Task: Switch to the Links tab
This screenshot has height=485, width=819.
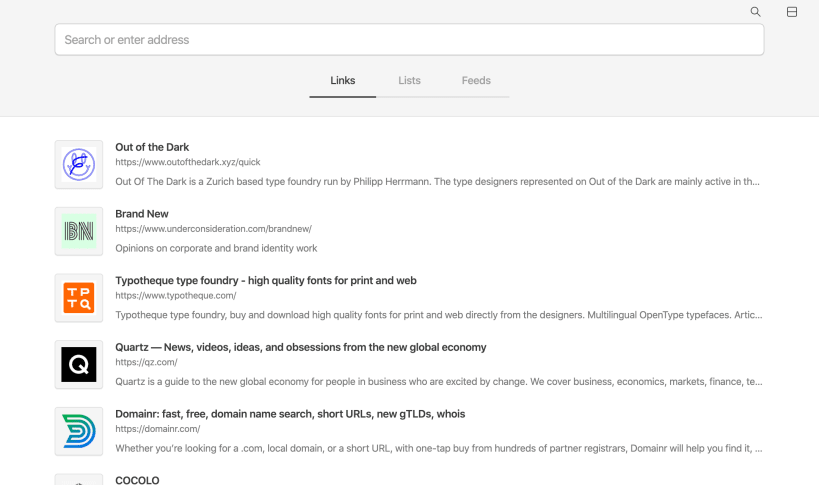Action: [x=343, y=80]
